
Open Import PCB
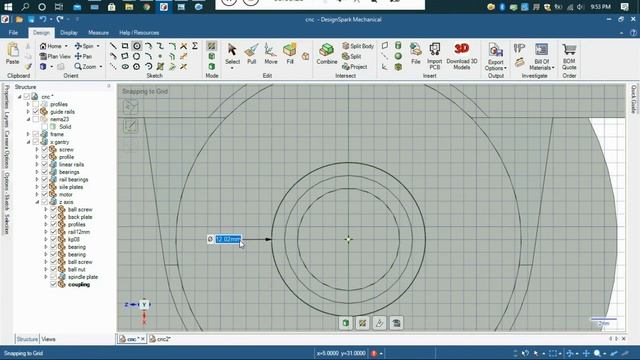(435, 56)
